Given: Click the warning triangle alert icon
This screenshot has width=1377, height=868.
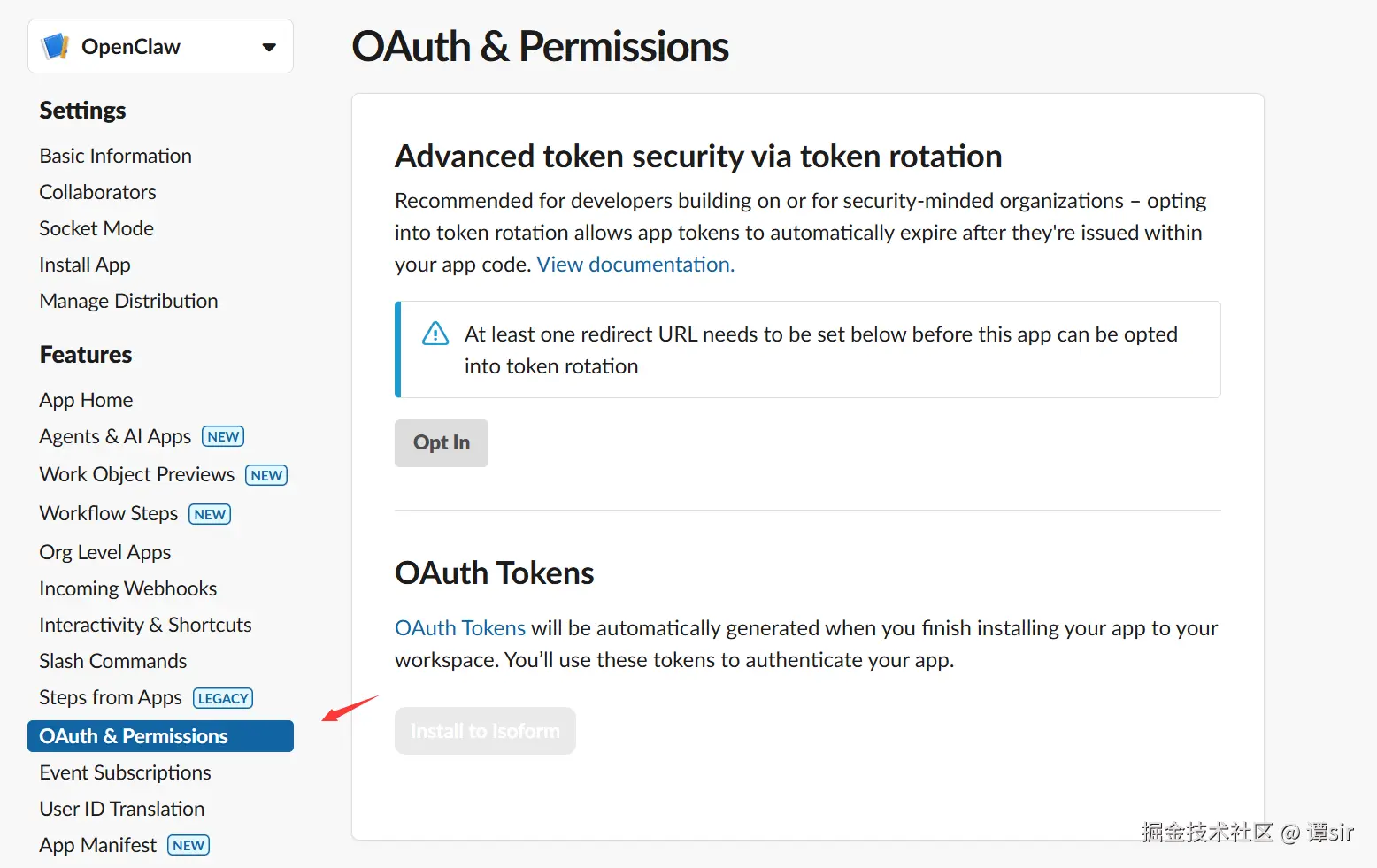Looking at the screenshot, I should click(x=435, y=334).
